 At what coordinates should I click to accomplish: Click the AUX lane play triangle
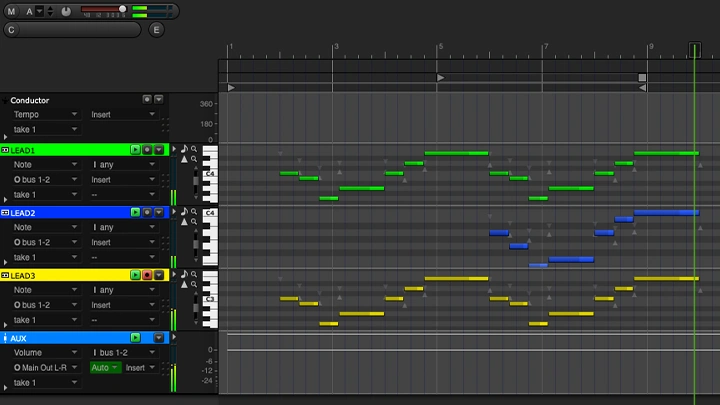point(174,337)
